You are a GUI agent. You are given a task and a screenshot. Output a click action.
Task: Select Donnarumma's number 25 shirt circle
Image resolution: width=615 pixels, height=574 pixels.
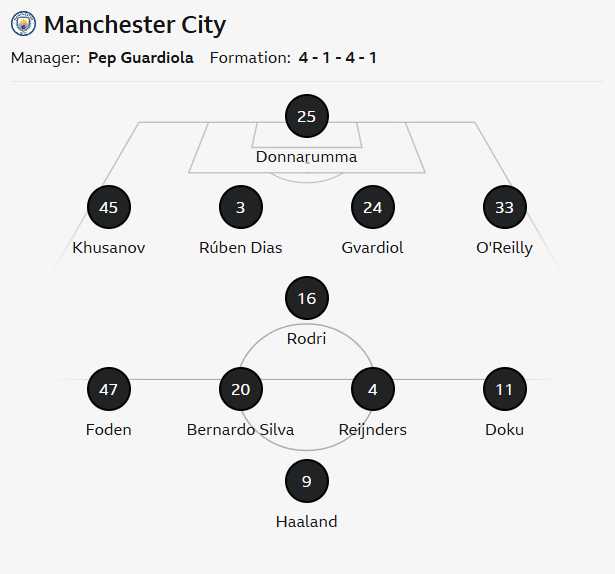pyautogui.click(x=306, y=117)
